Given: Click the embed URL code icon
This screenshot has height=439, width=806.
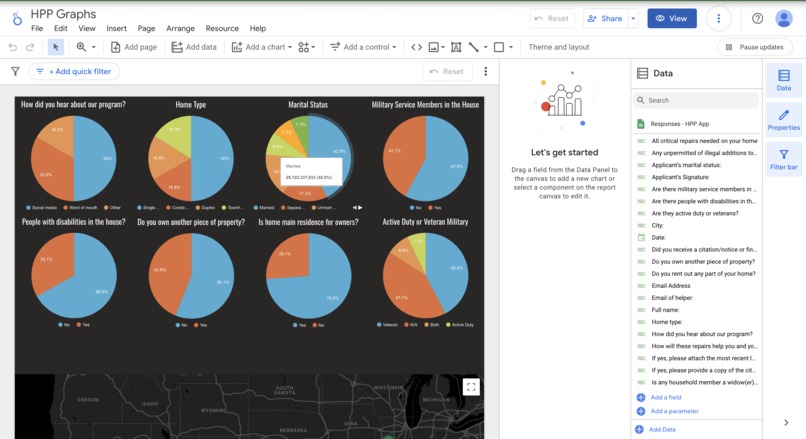Looking at the screenshot, I should 416,47.
